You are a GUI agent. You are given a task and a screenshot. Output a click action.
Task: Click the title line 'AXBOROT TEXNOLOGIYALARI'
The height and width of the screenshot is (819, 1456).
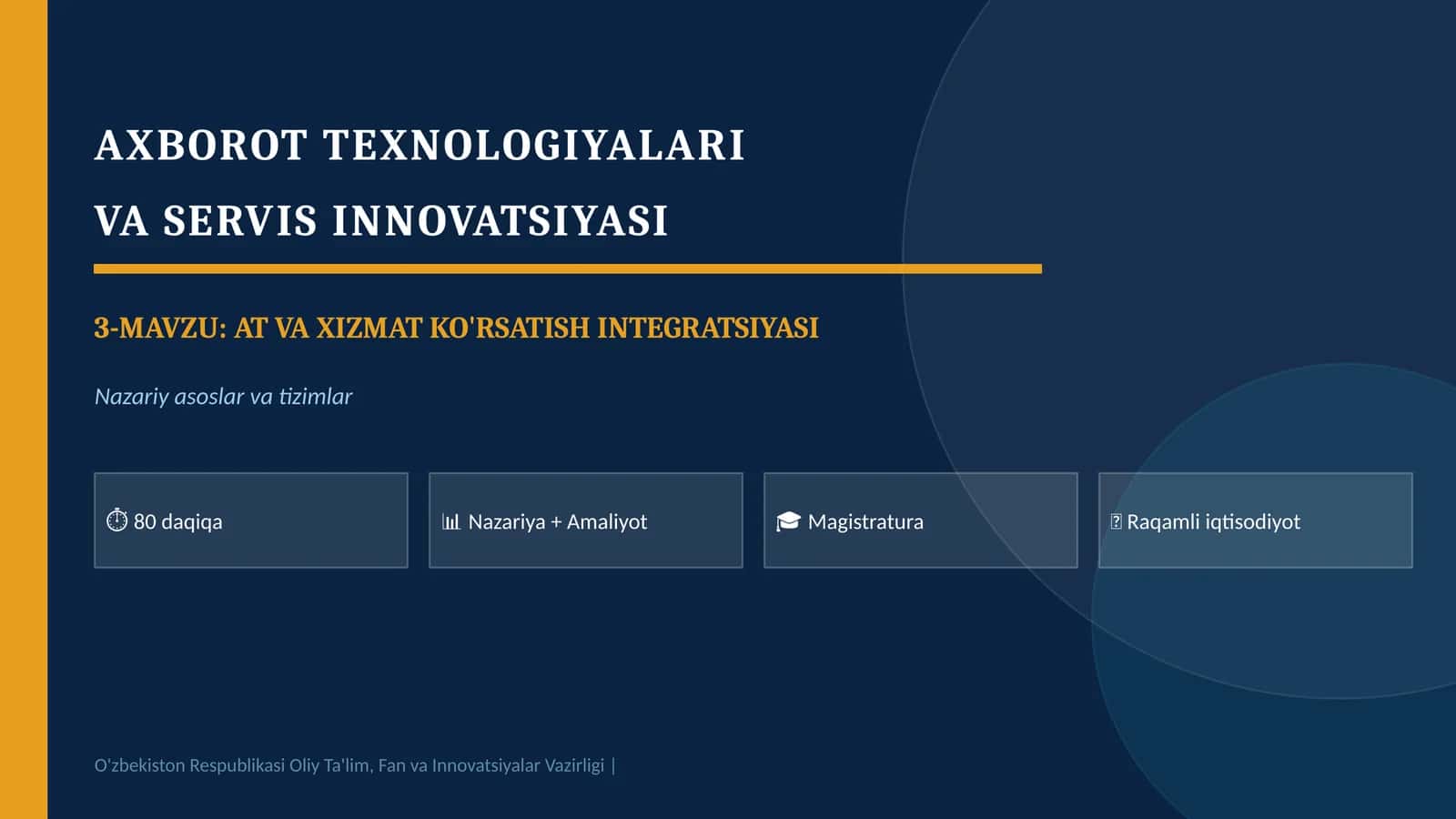(x=420, y=146)
